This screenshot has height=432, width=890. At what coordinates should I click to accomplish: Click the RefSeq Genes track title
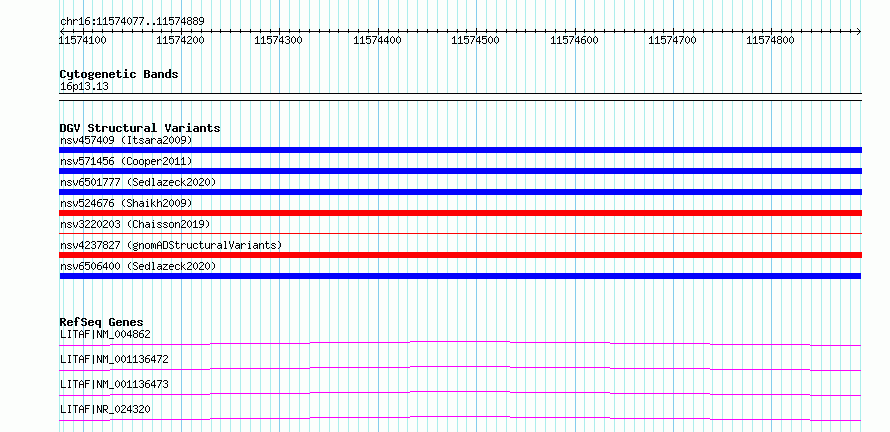pyautogui.click(x=102, y=322)
